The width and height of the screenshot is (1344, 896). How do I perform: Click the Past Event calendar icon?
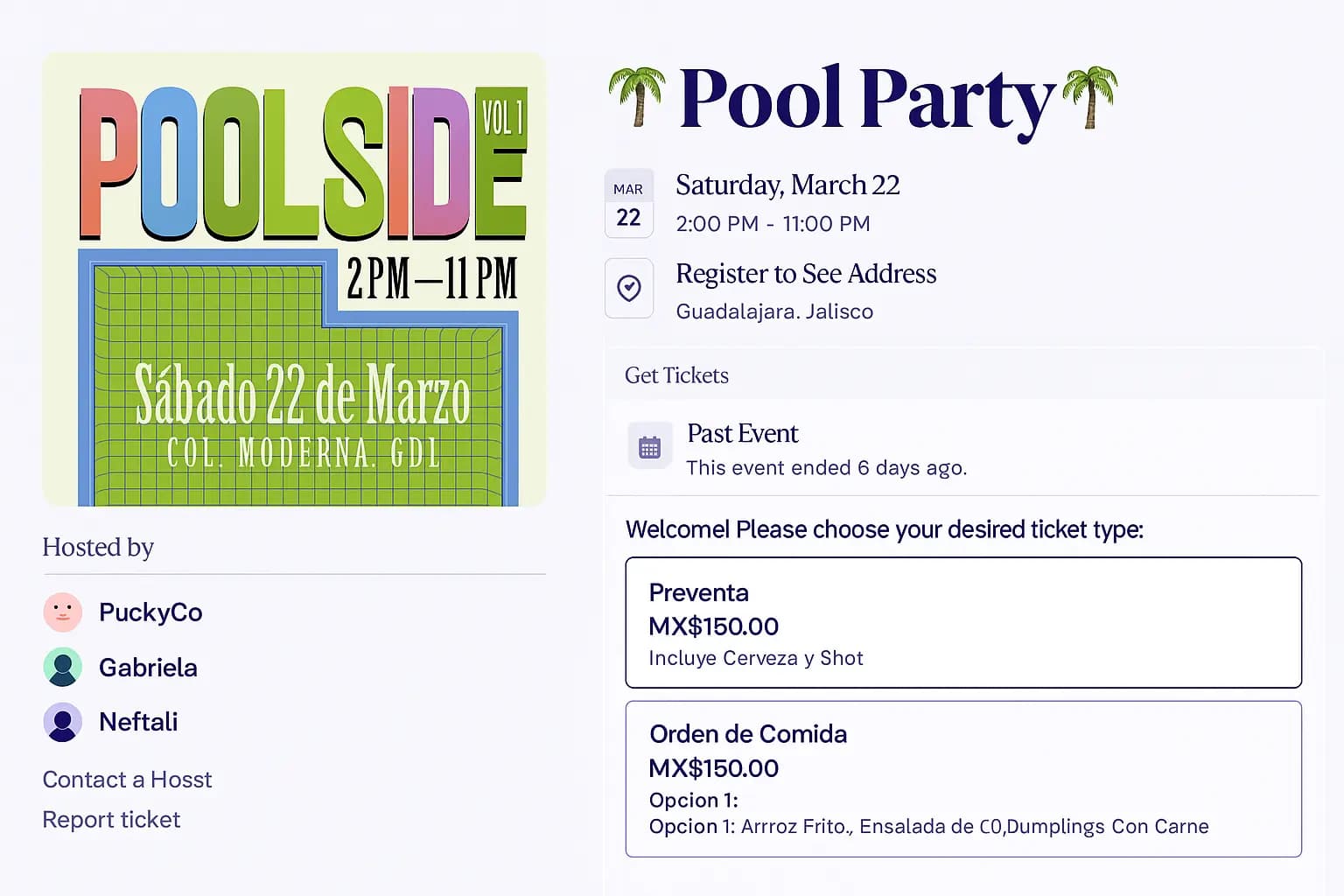[649, 446]
